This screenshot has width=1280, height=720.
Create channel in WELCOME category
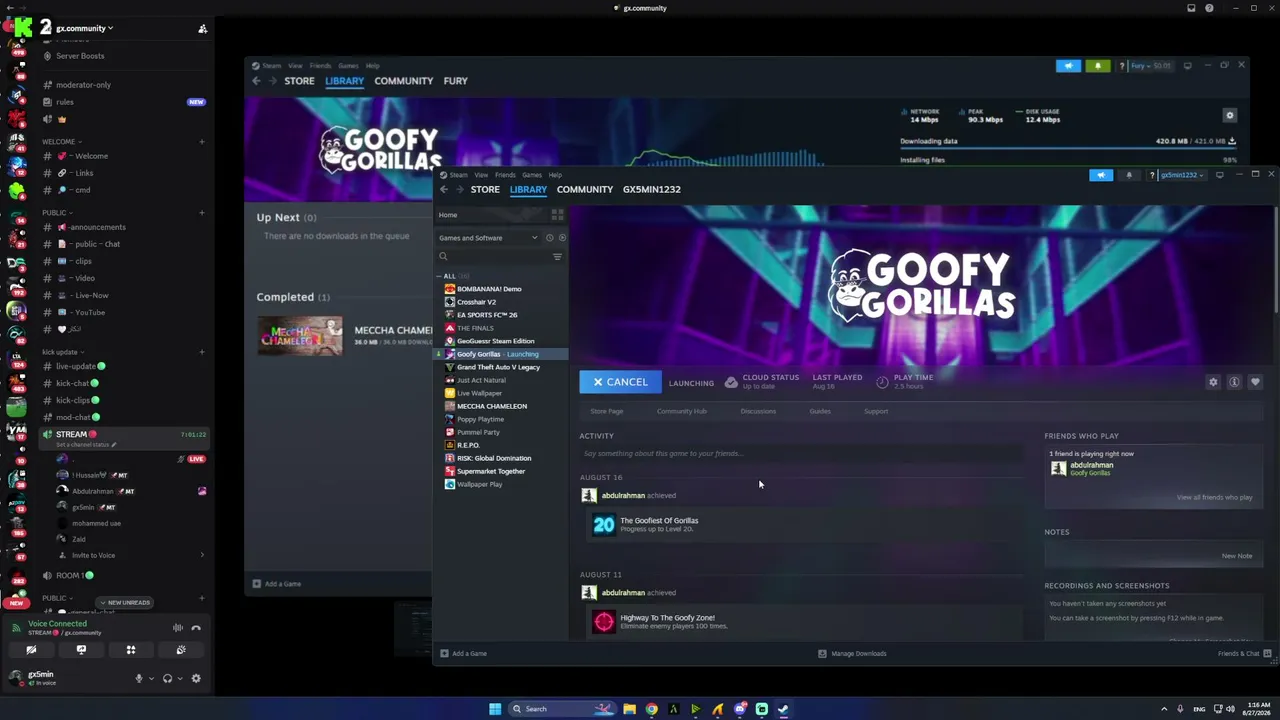tap(202, 142)
